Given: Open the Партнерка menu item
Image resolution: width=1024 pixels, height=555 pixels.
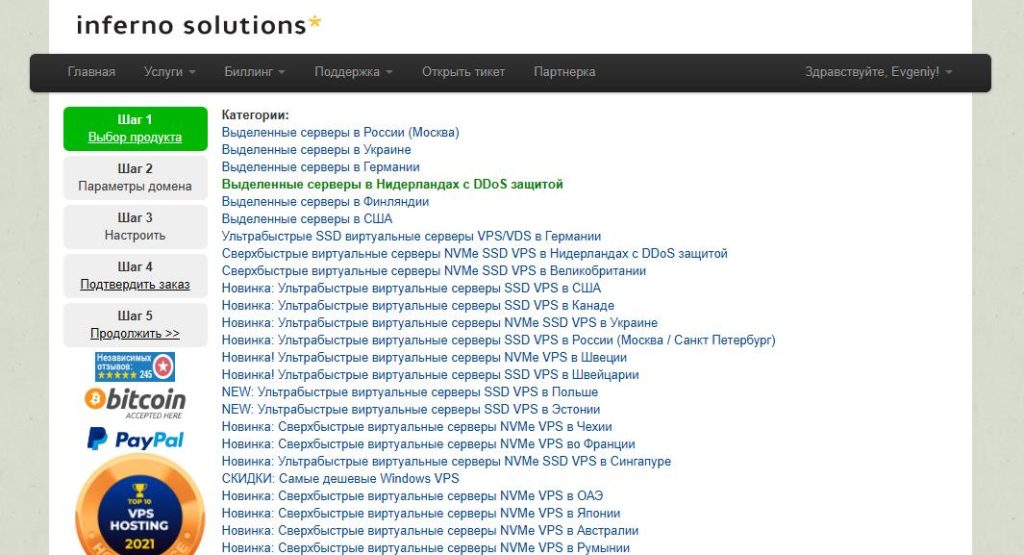Looking at the screenshot, I should [564, 72].
